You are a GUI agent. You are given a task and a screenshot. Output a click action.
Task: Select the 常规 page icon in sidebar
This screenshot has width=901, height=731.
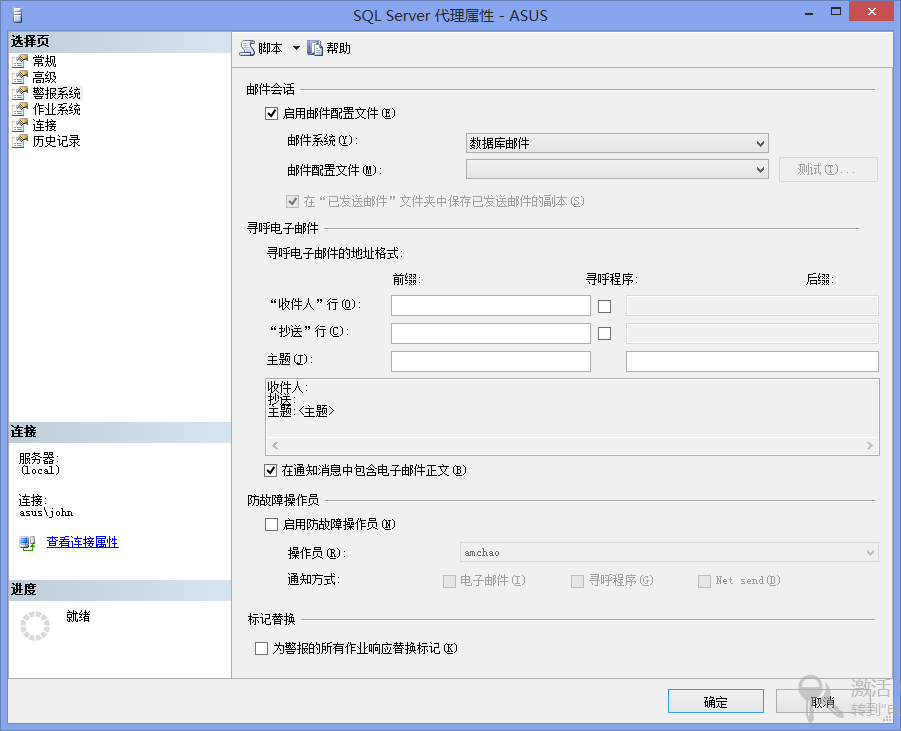click(19, 61)
